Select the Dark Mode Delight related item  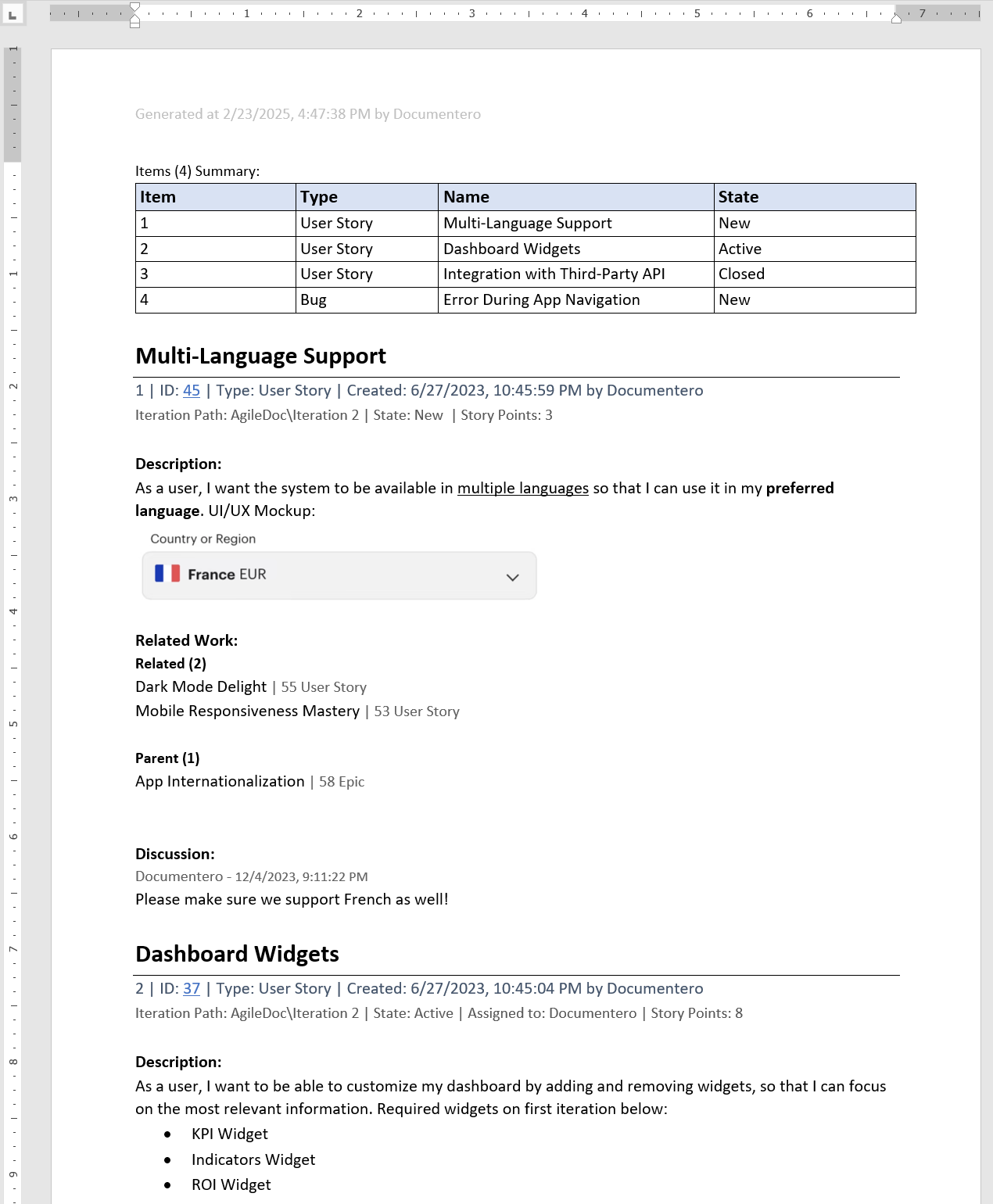pos(200,686)
